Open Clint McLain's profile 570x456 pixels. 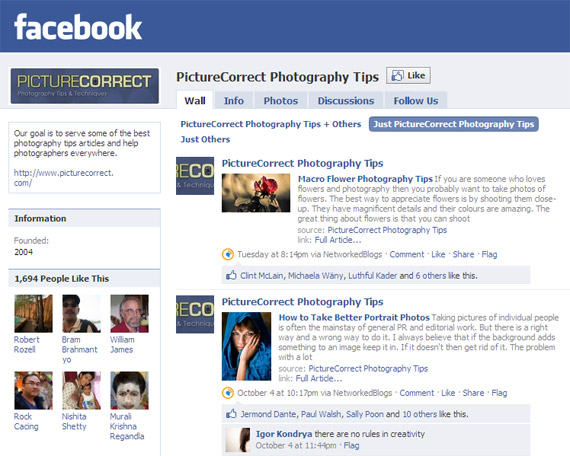pyautogui.click(x=261, y=276)
